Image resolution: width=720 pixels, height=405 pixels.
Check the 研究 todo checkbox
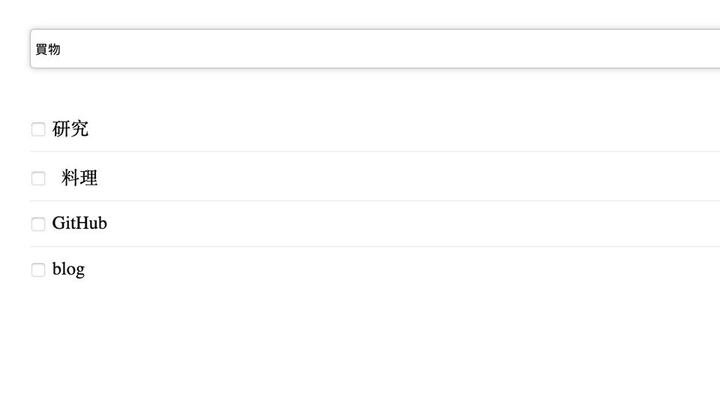[38, 129]
